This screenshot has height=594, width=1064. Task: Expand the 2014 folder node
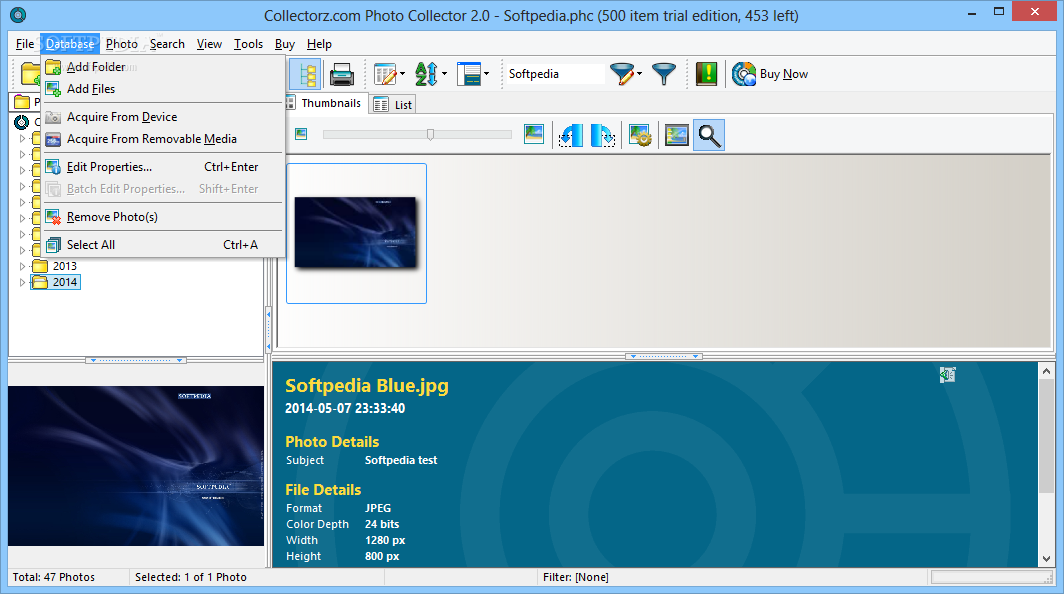point(22,282)
